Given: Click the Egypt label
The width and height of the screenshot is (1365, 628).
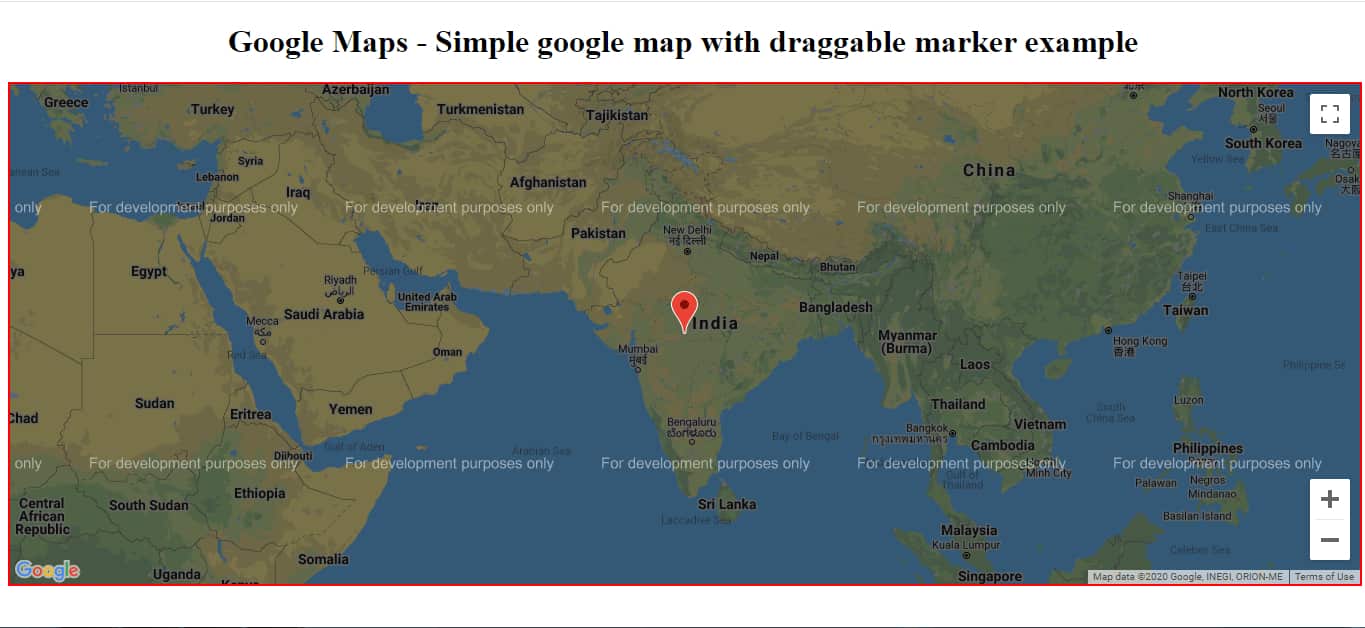Looking at the screenshot, I should [149, 271].
